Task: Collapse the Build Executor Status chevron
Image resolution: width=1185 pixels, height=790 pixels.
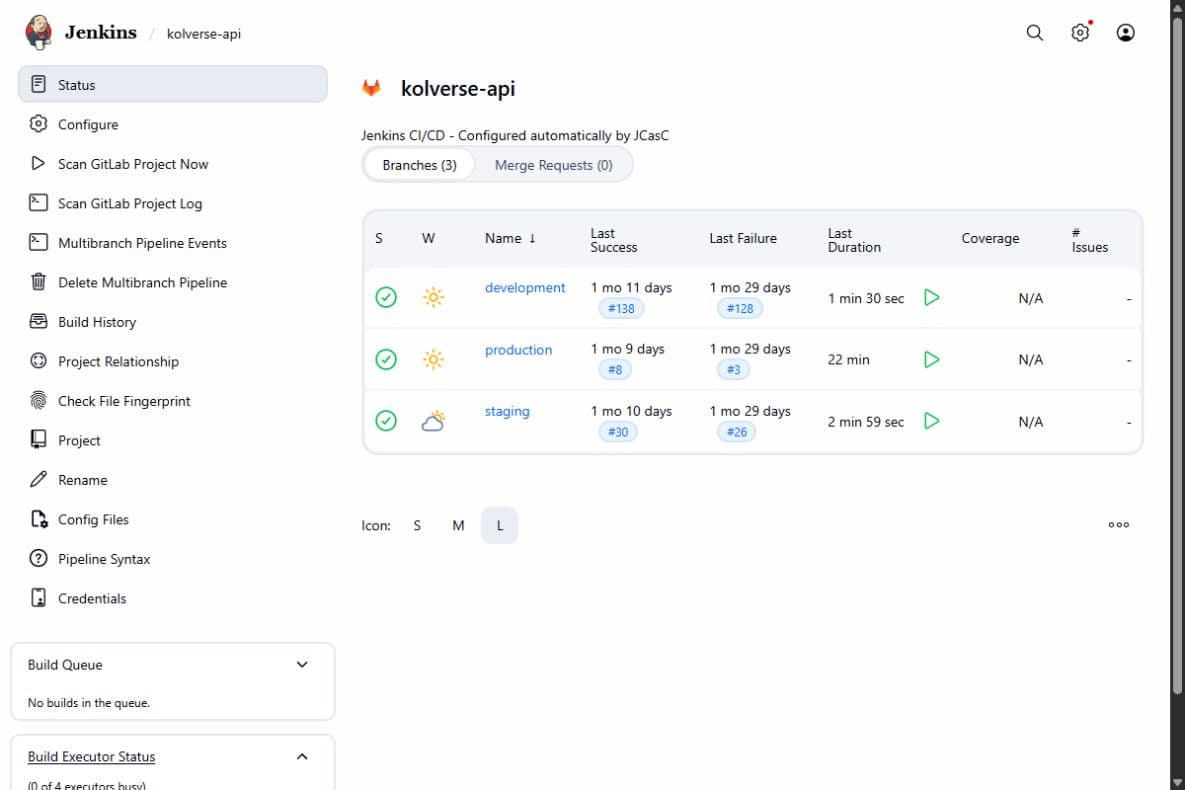Action: 302,756
